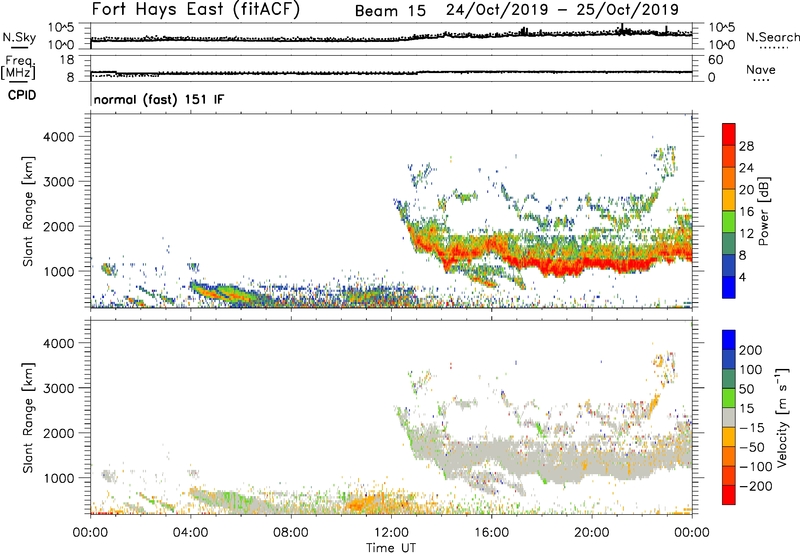Click the 'CPID' label
The image size is (800, 554).
pyautogui.click(x=22, y=95)
